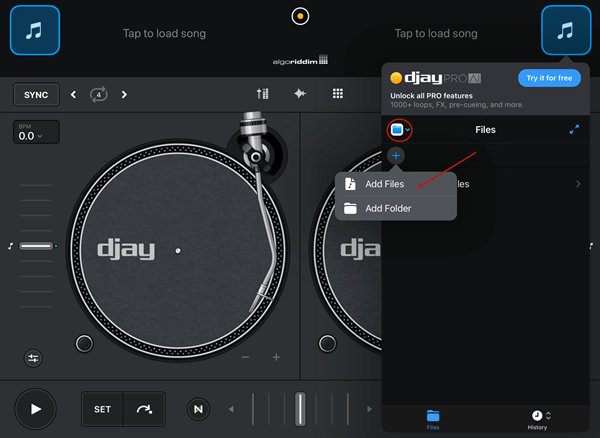Open the waveform FX icon
Image resolution: width=600 pixels, height=438 pixels.
[300, 94]
